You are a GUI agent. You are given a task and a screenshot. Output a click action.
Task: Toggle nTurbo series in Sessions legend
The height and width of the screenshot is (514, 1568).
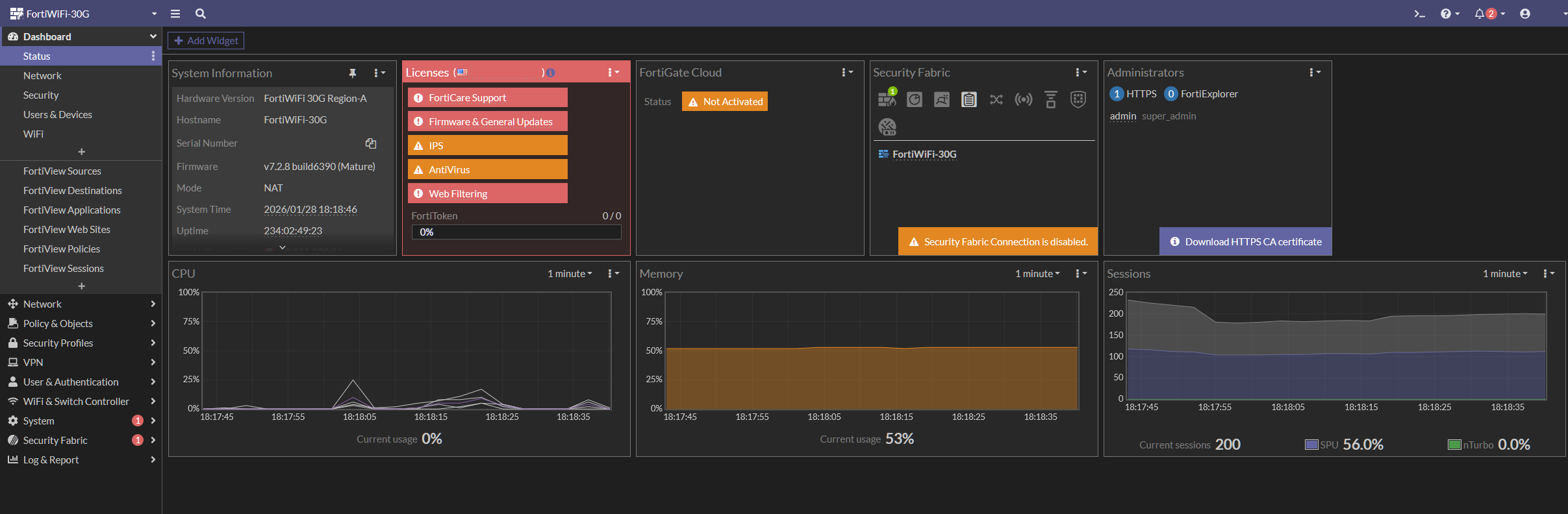coord(1454,445)
